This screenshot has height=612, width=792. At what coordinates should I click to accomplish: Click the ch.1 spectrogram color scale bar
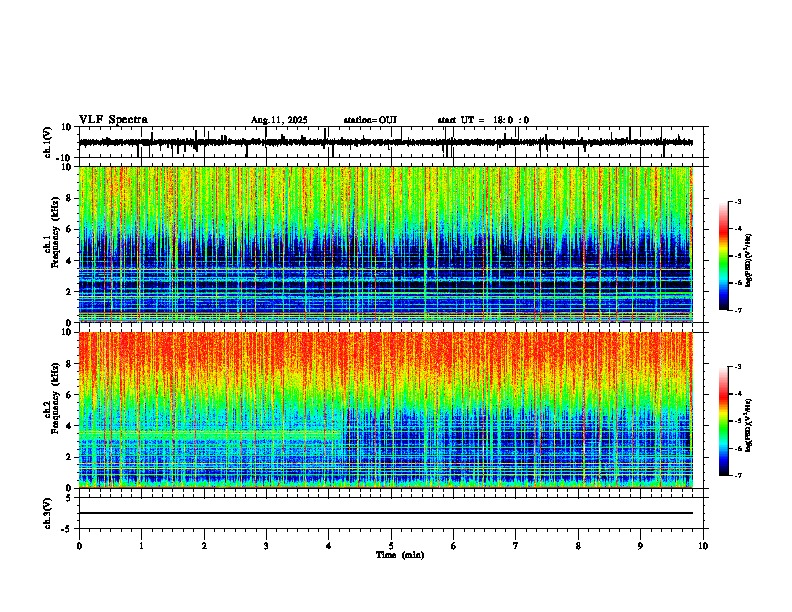[x=724, y=256]
